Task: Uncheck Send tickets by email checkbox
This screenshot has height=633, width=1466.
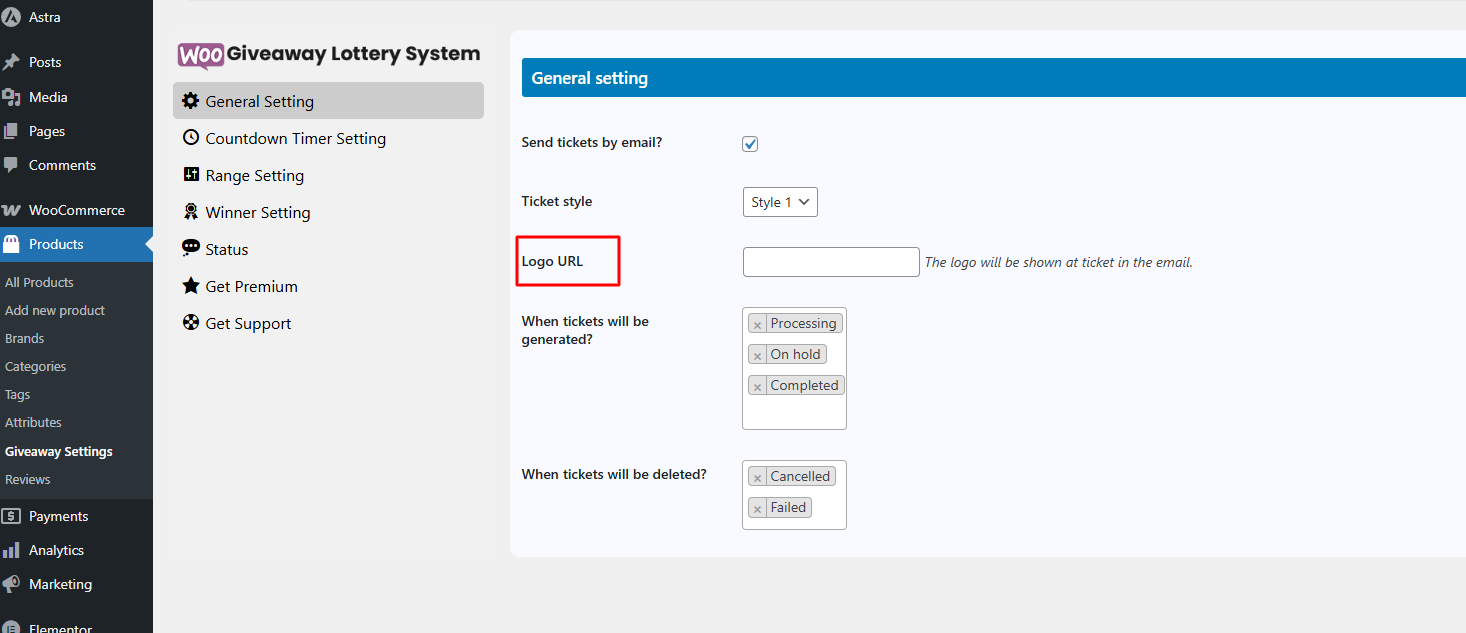Action: click(x=750, y=144)
